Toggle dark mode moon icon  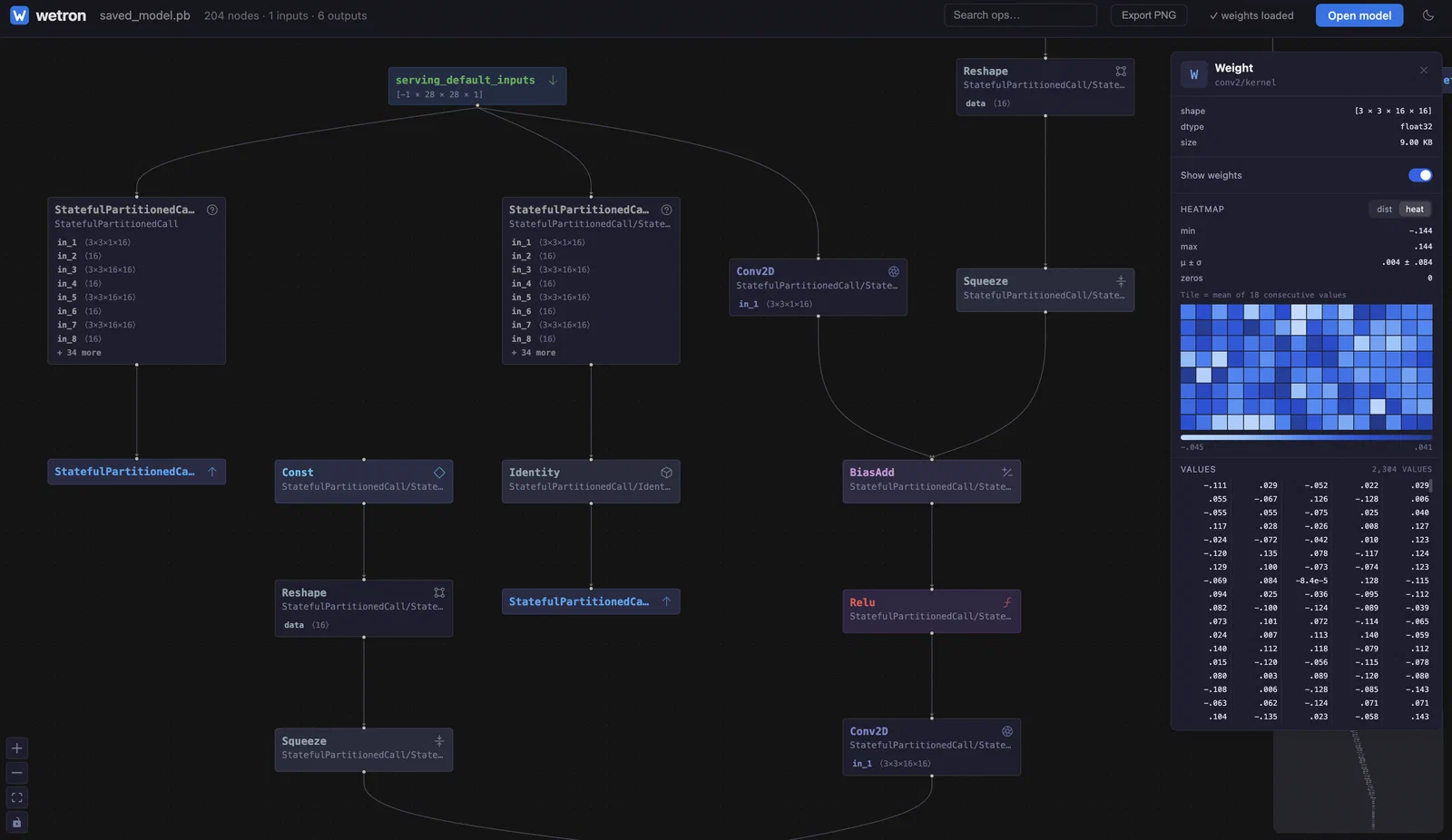(1428, 15)
